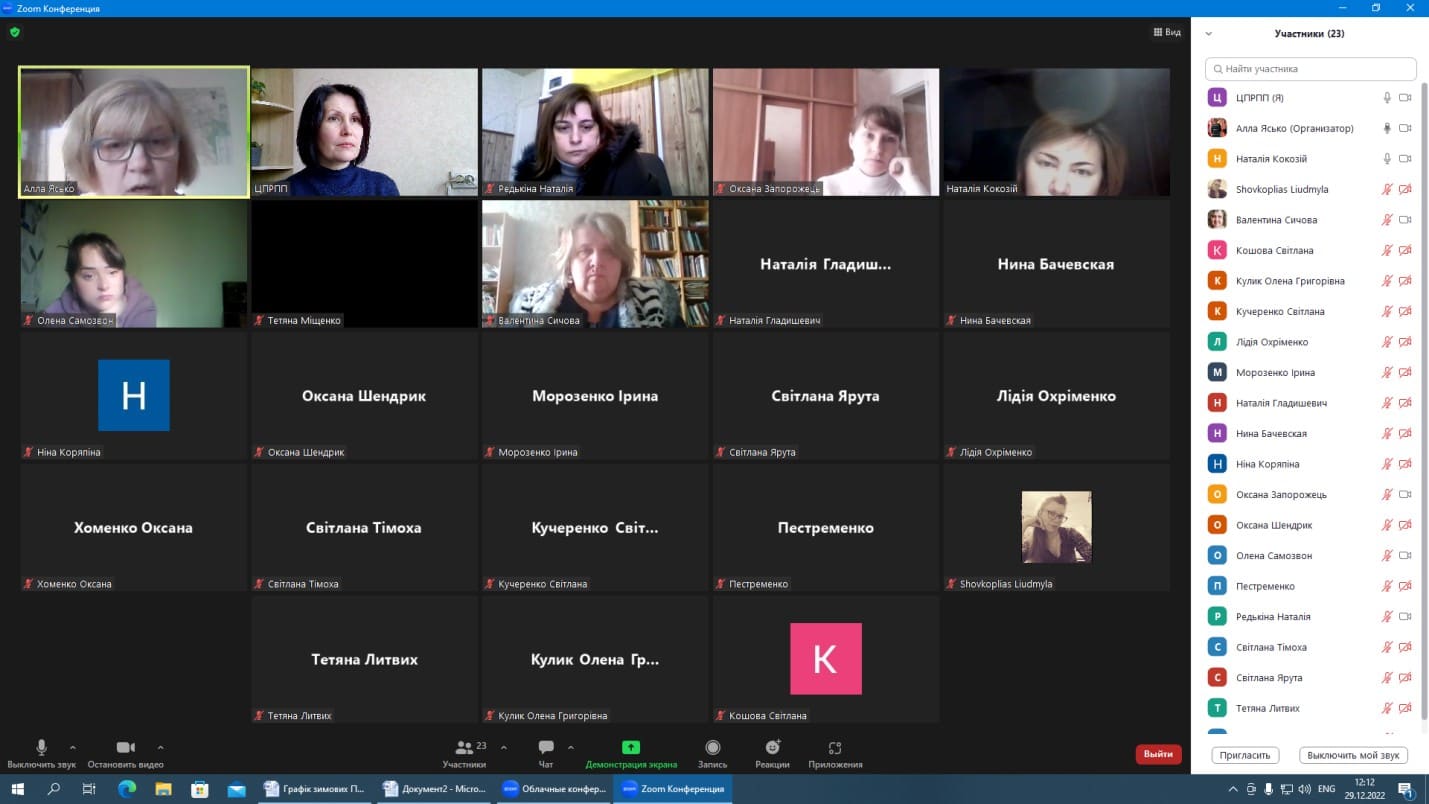Click the camera icon for Редькіна Наталія in list
Screen dimensions: 1429x804
(1405, 616)
